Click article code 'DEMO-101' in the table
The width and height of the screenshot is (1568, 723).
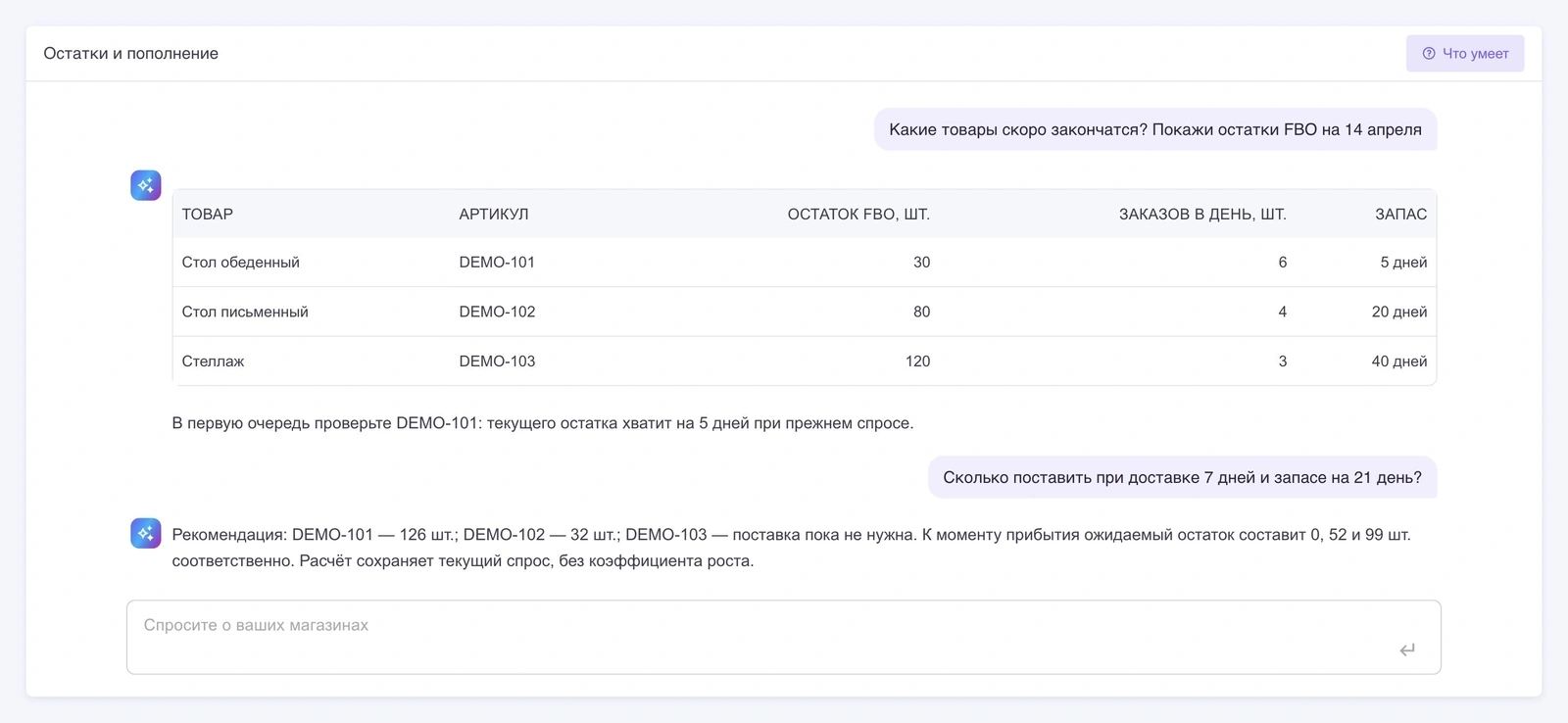point(497,263)
